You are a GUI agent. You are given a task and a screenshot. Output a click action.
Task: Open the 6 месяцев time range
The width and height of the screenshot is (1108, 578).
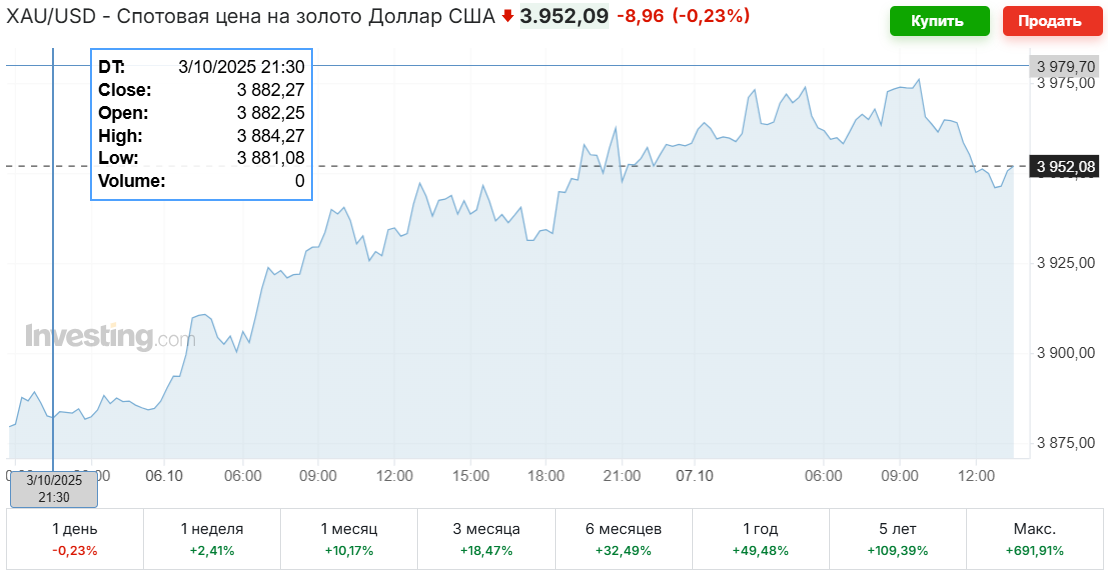(623, 539)
